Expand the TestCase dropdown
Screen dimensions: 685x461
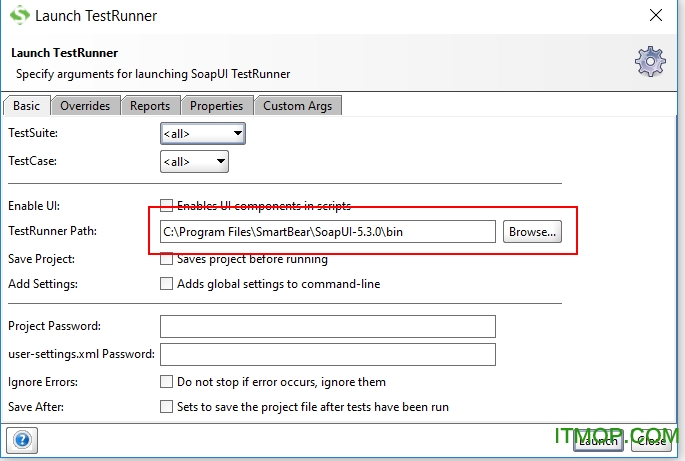point(194,162)
